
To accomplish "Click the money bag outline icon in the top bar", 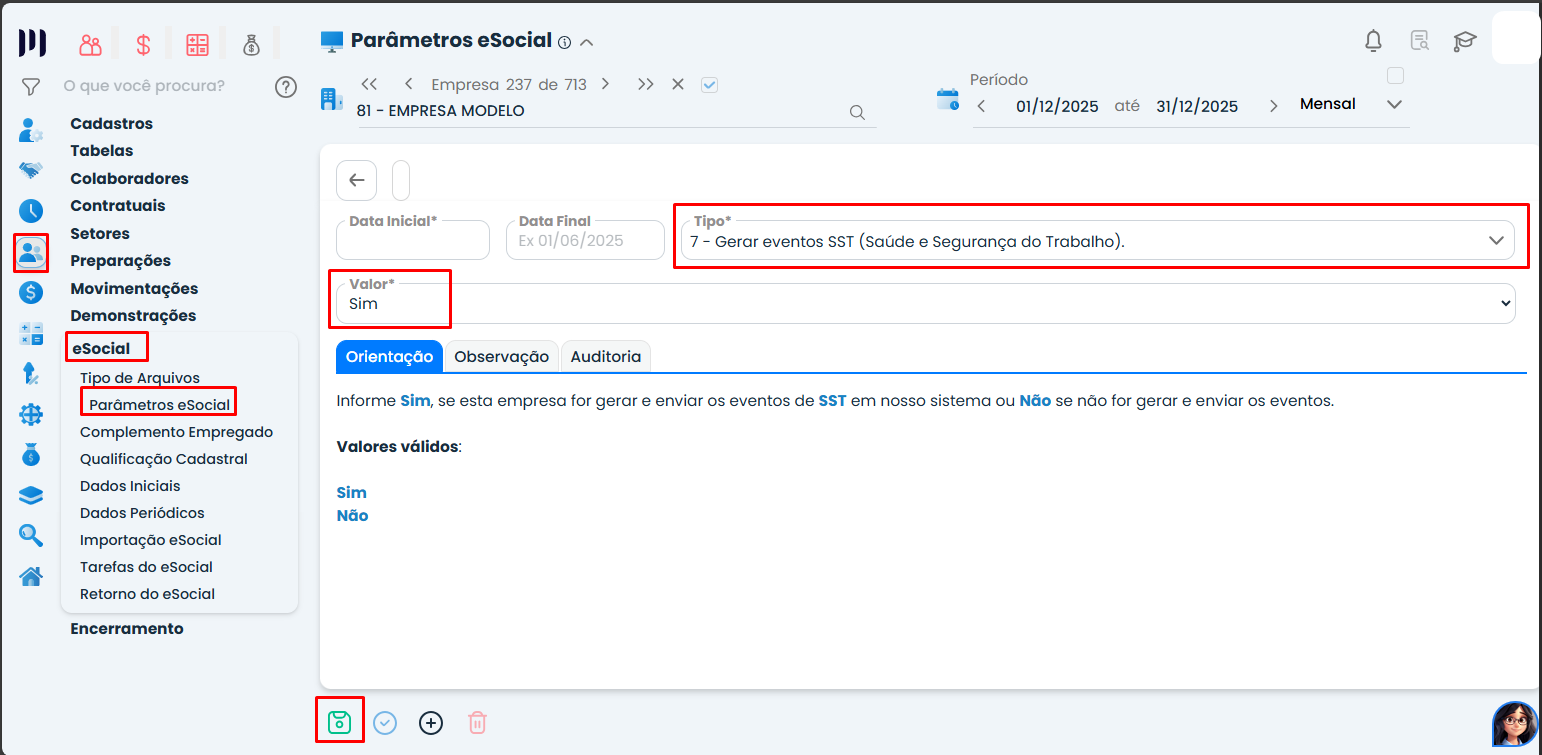I will [x=251, y=44].
